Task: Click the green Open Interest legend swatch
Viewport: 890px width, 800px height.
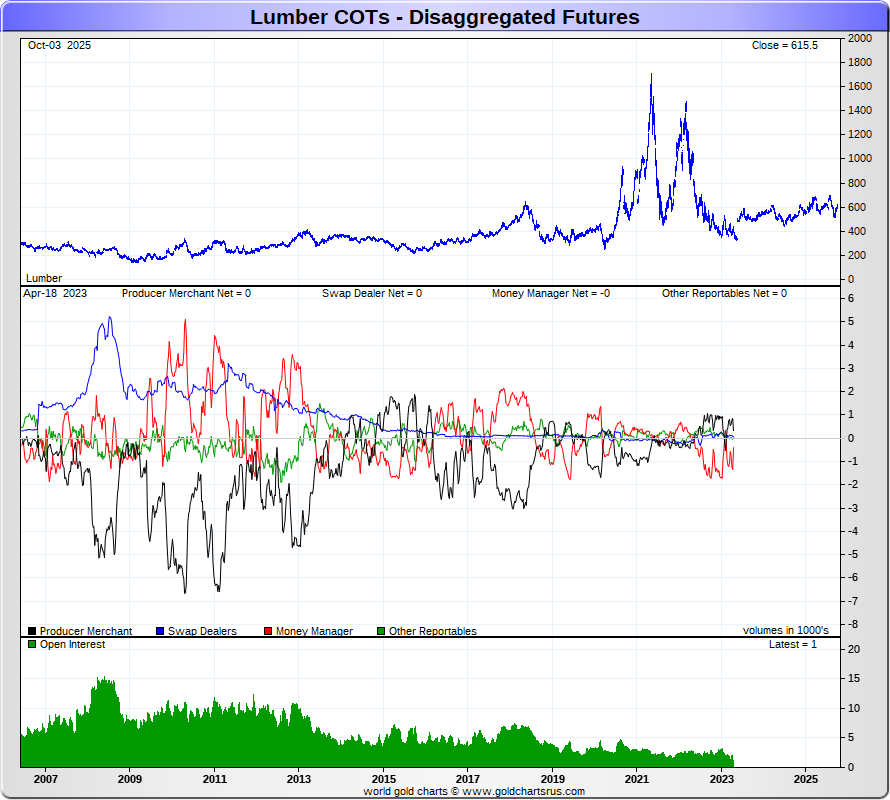Action: (32, 644)
